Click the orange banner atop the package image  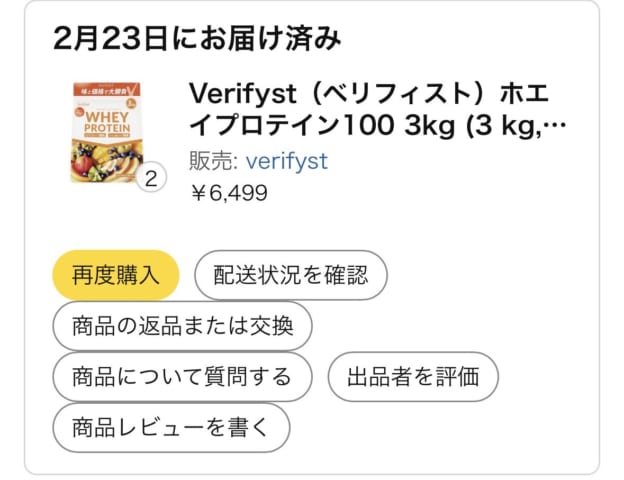[104, 89]
